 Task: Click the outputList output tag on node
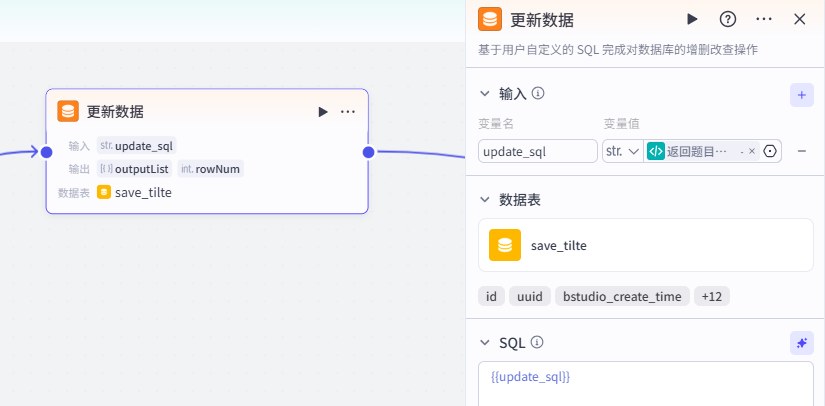click(x=135, y=169)
